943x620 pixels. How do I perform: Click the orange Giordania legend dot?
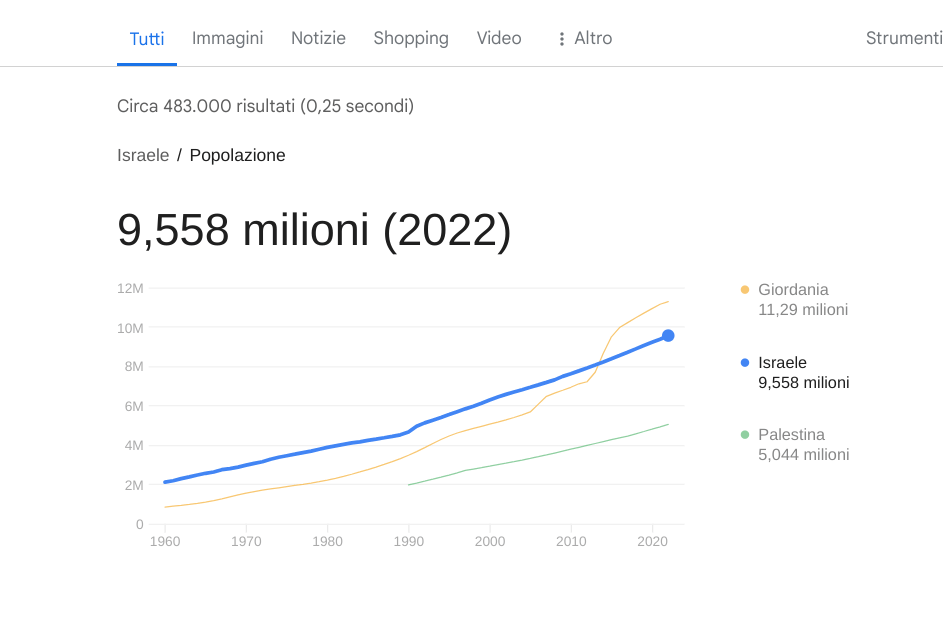(x=744, y=290)
